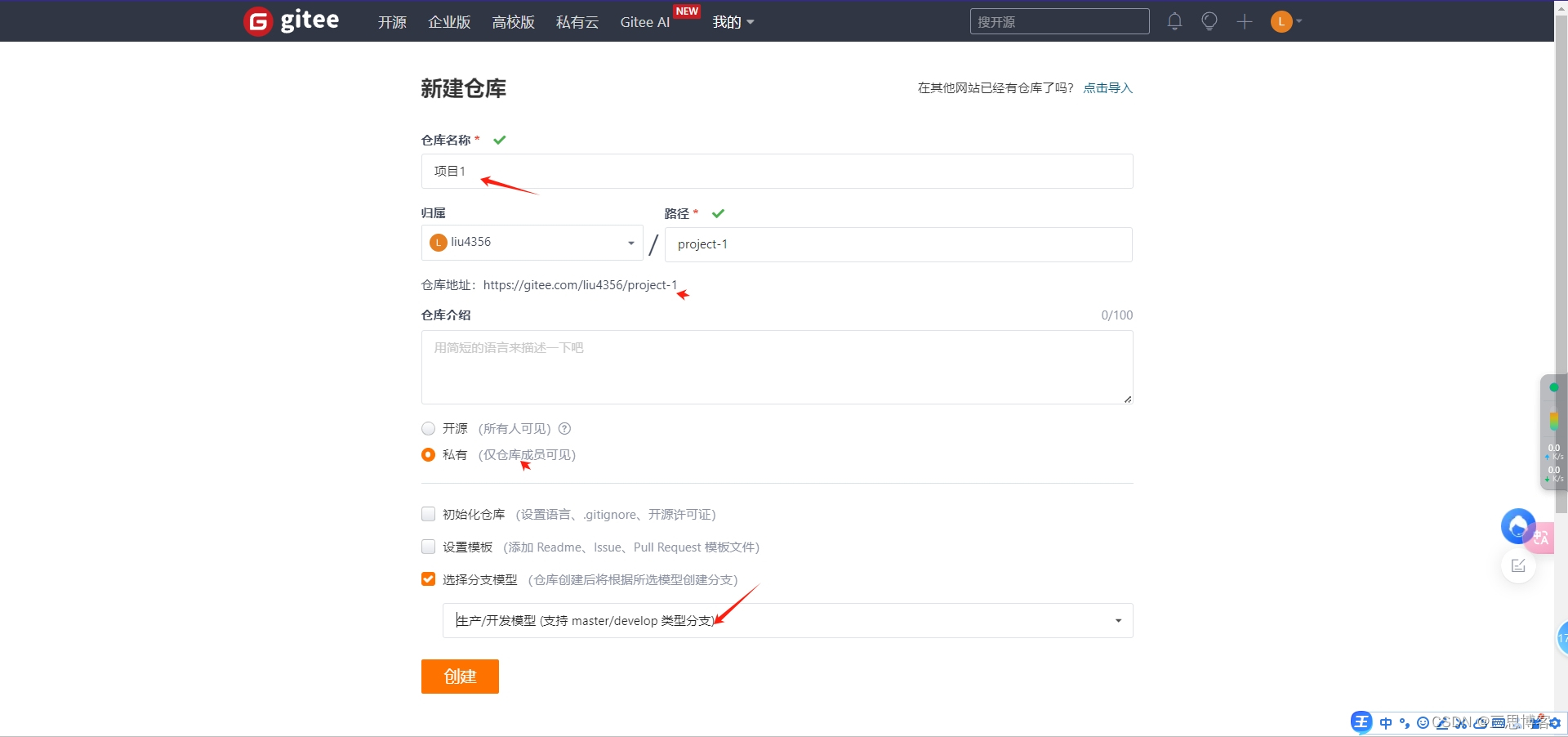This screenshot has width=1568, height=737.
Task: Expand the 生产/开发模型 branch model dropdown
Action: click(x=787, y=620)
